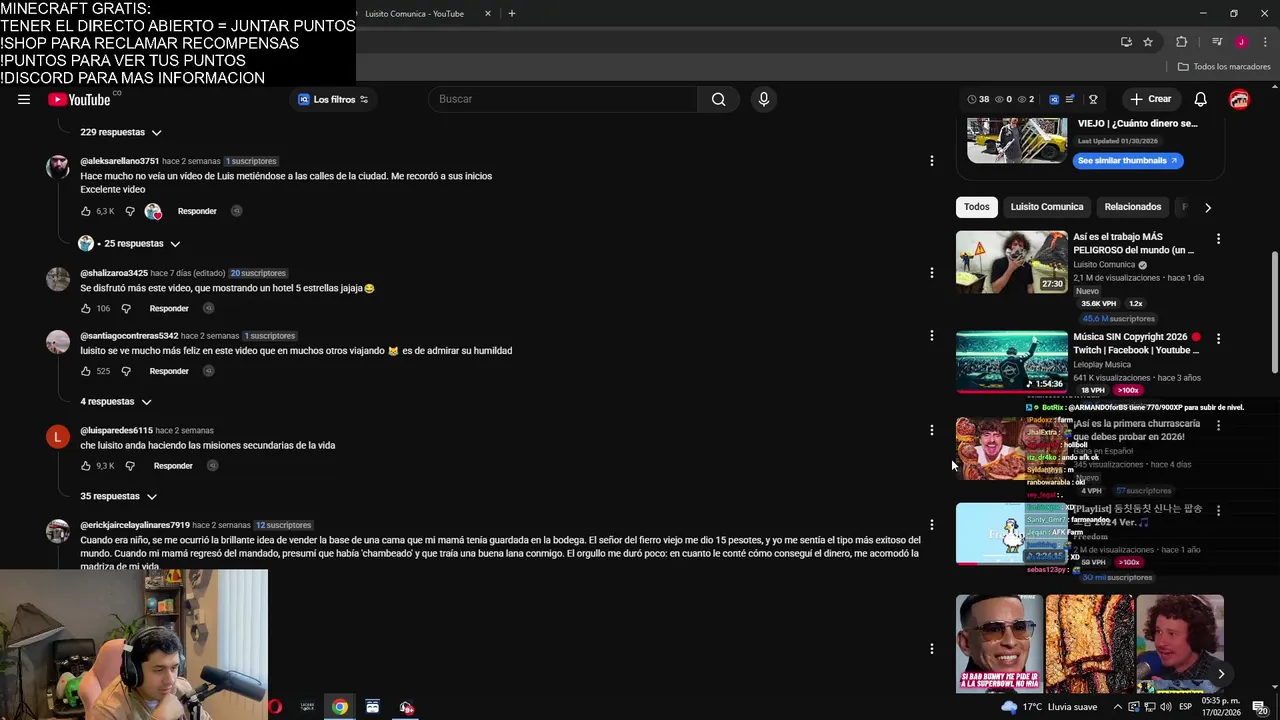
Task: Show hidden system tray icons
Action: point(1118,707)
